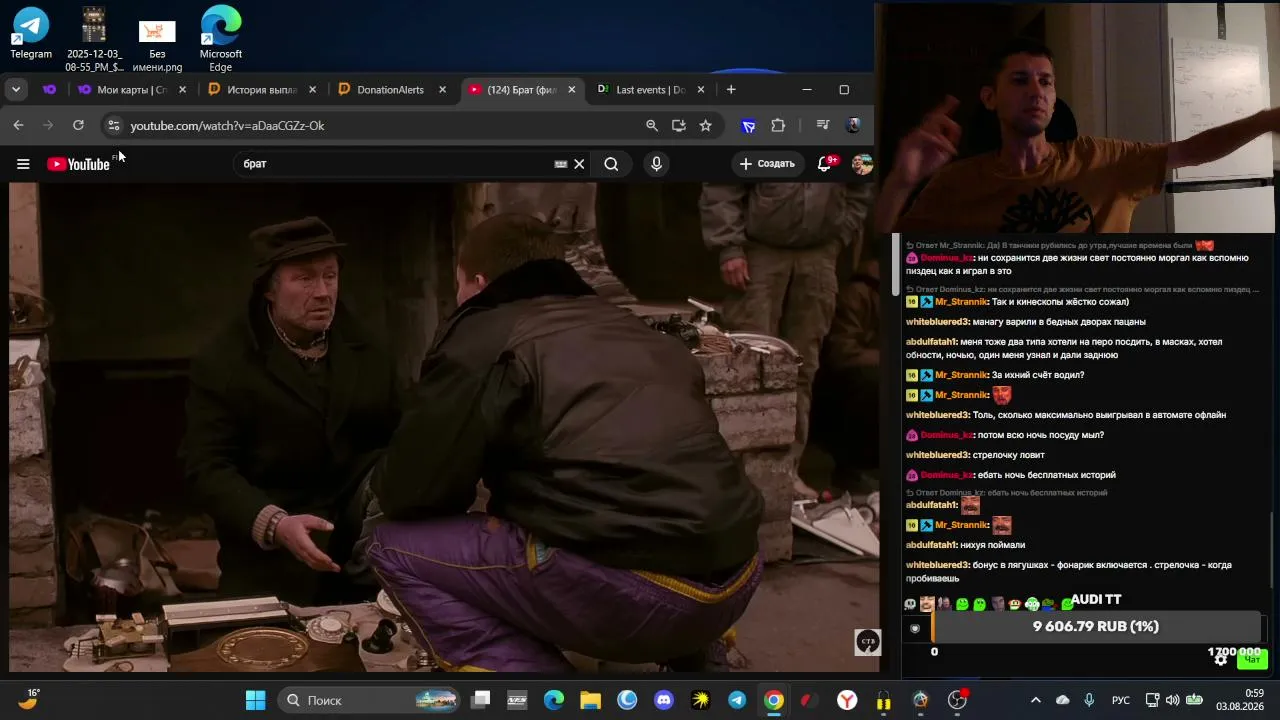Open the media controls toolbar button

[823, 125]
